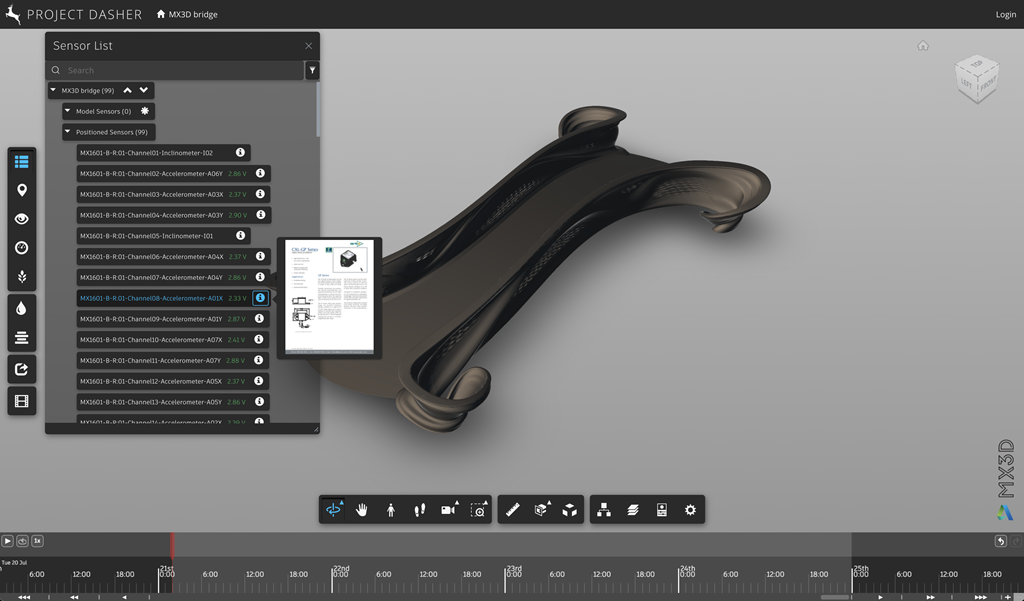Open the sensor filter dropdown beside search
This screenshot has width=1024, height=601.
point(312,71)
